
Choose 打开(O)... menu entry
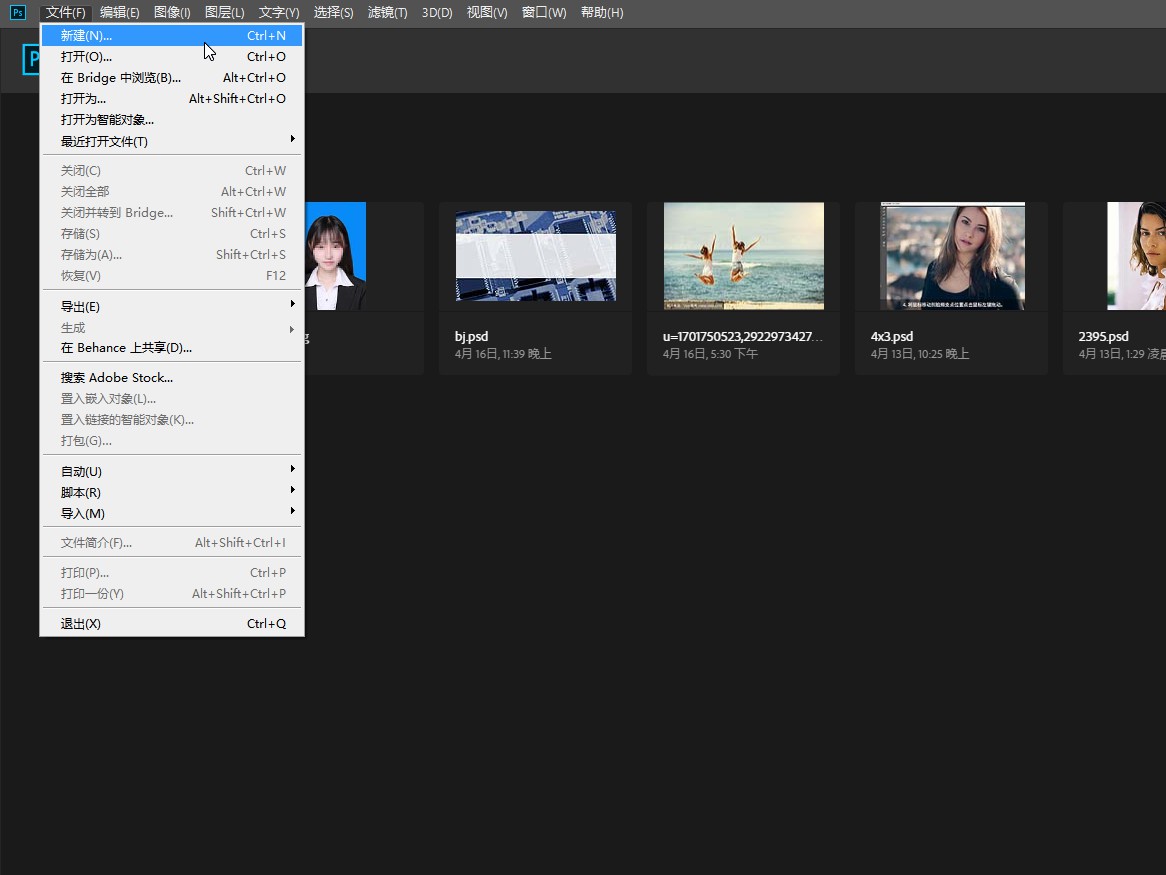pos(172,56)
